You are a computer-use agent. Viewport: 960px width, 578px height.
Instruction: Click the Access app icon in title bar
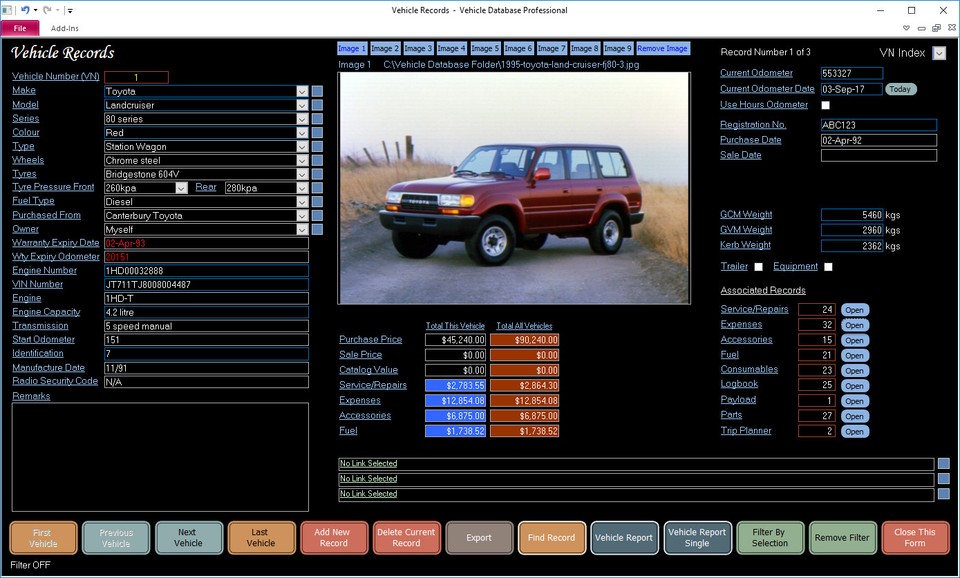pyautogui.click(x=7, y=10)
